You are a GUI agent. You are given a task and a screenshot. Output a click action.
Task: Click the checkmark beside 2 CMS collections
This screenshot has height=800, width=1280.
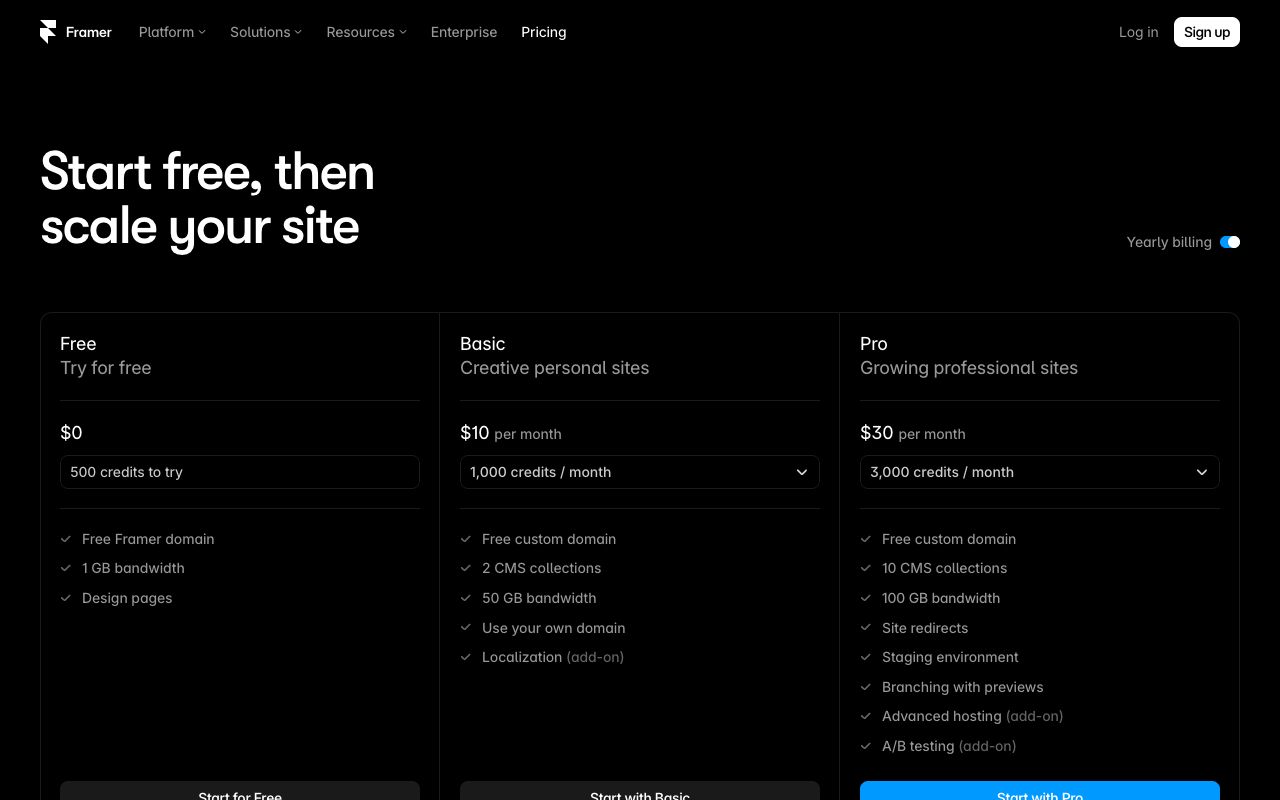466,568
